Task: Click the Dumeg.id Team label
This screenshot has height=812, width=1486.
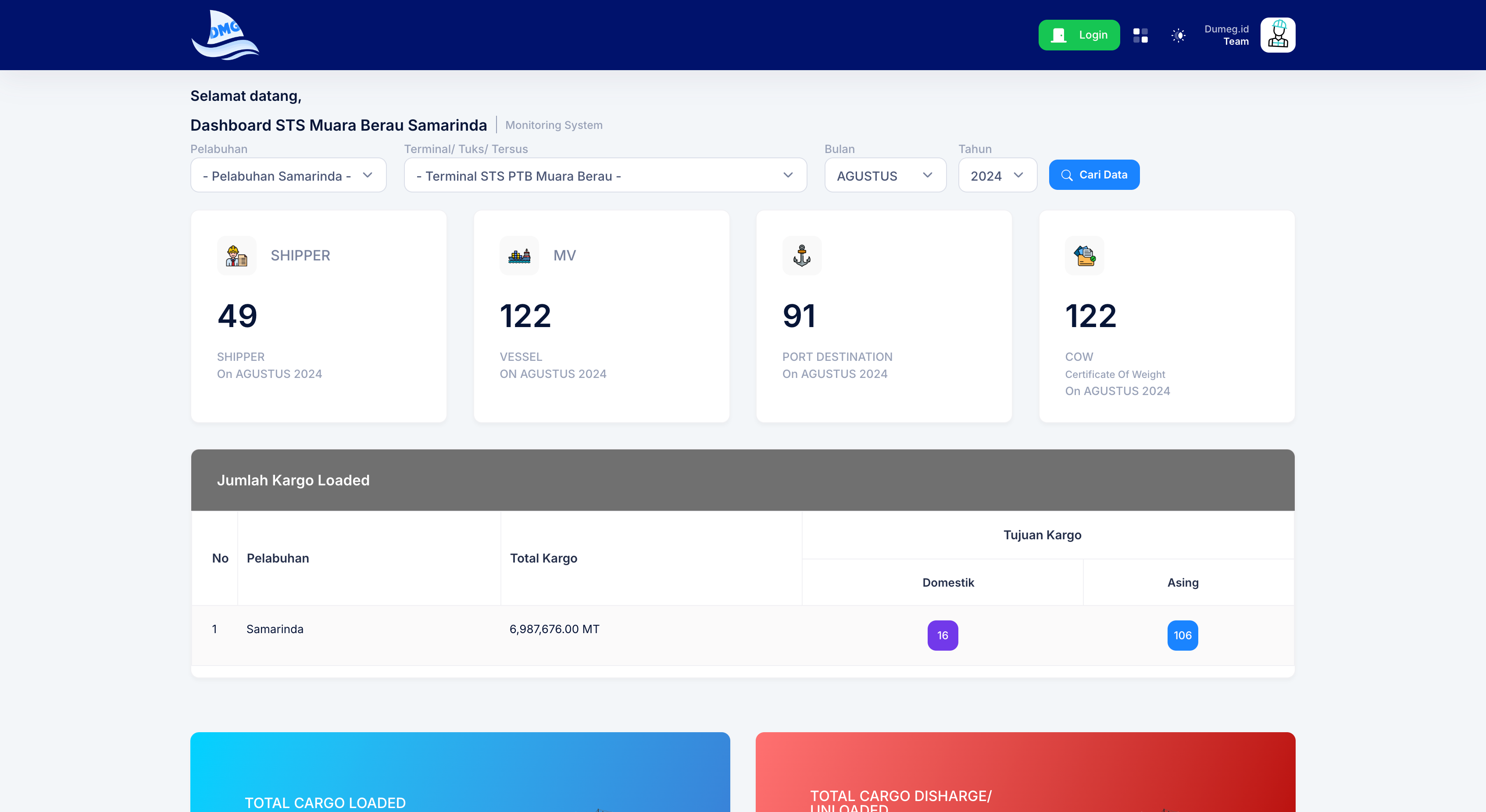Action: [x=1226, y=35]
